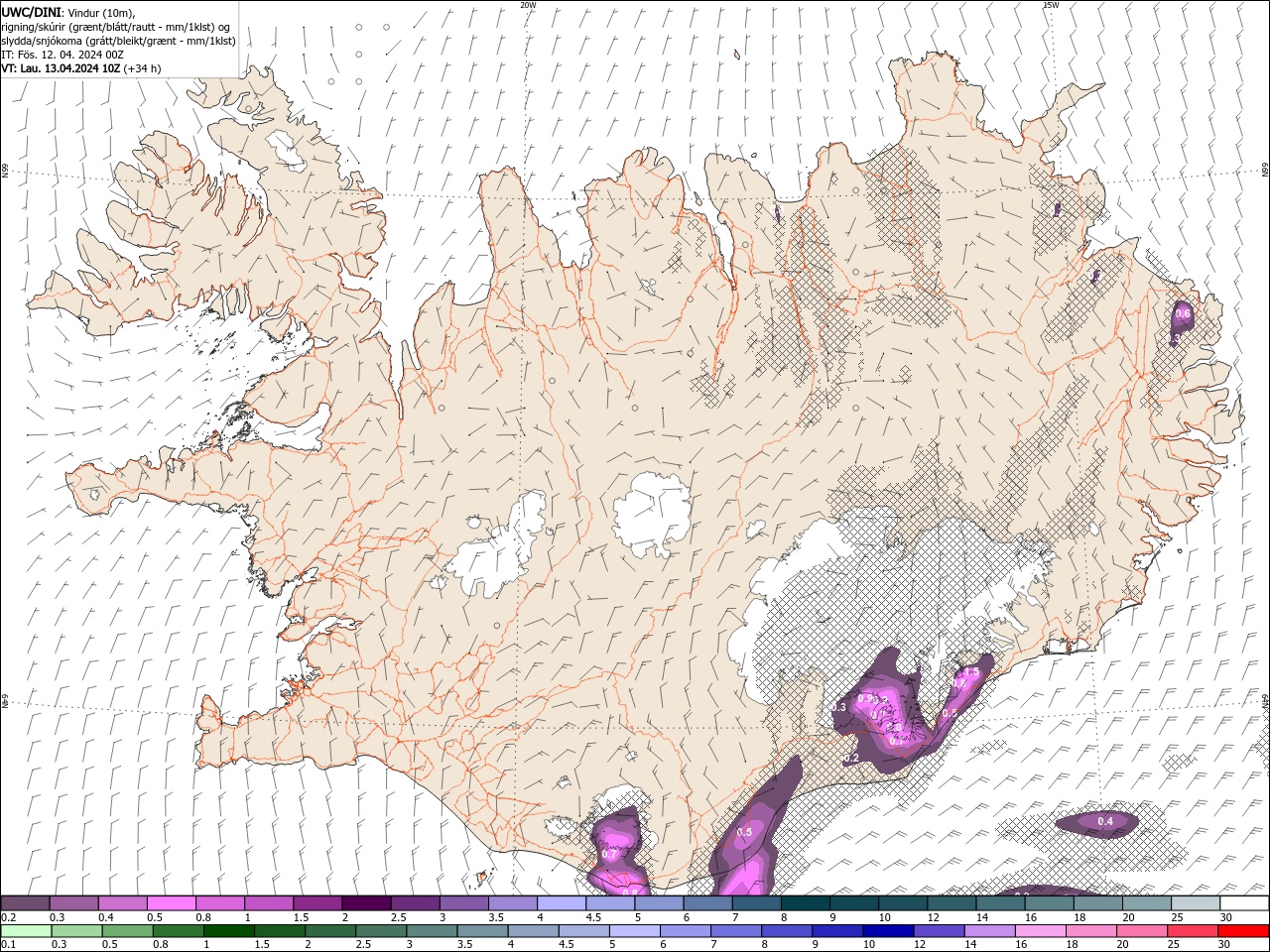
Task: Select the bright red 30 swatch in lower legend
Action: 1243,931
